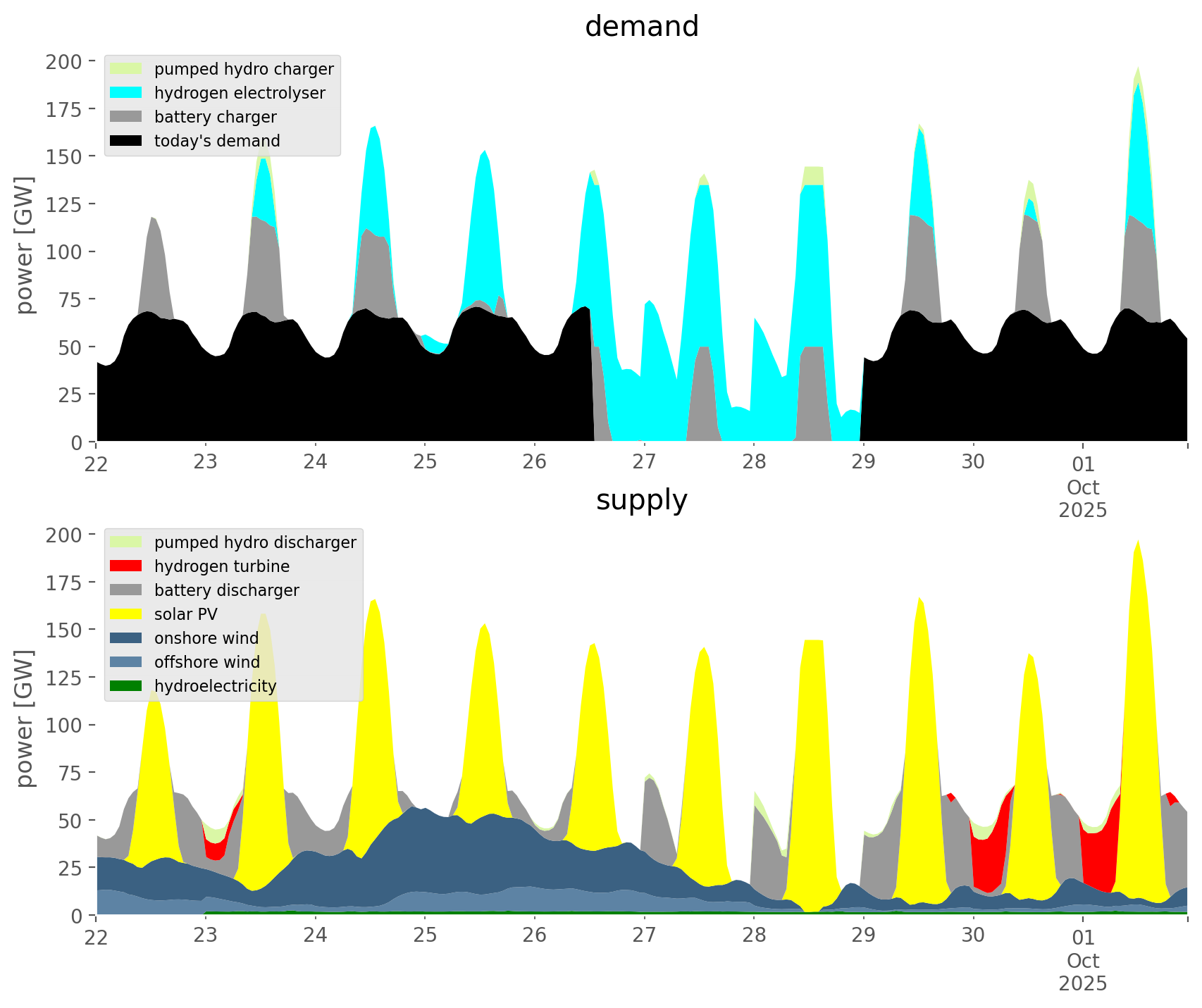
Task: Click the black today's demand legend swatch
Action: tap(126, 141)
